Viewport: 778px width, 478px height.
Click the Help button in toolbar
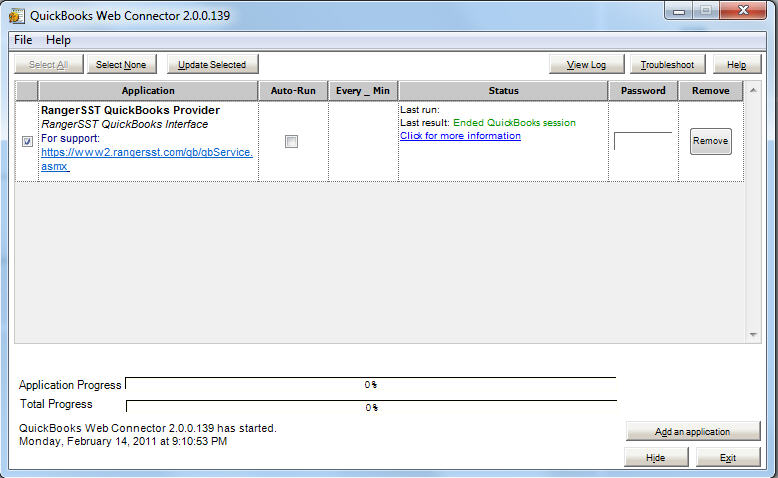(736, 65)
